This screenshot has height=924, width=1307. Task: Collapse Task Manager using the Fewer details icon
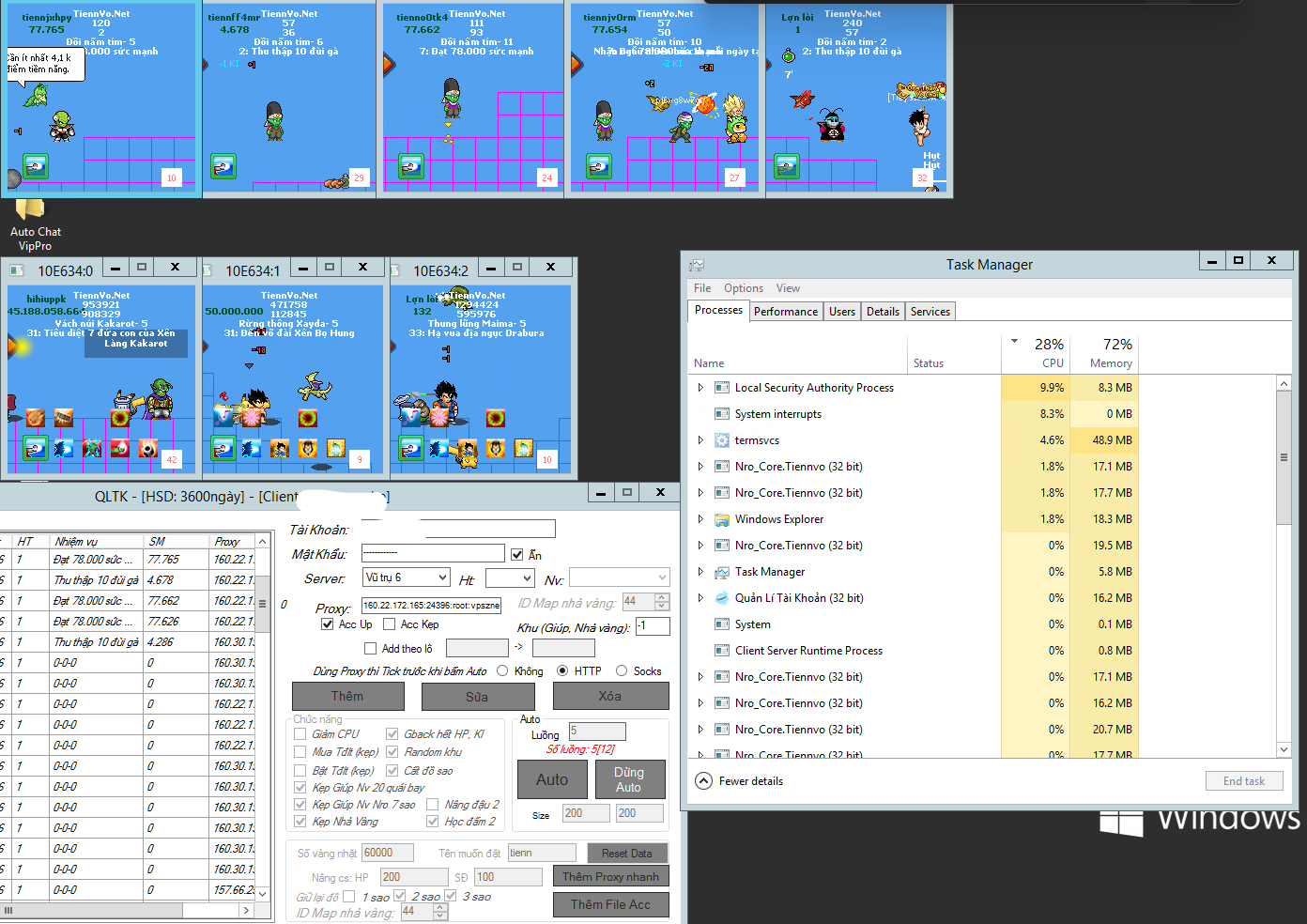(x=703, y=781)
